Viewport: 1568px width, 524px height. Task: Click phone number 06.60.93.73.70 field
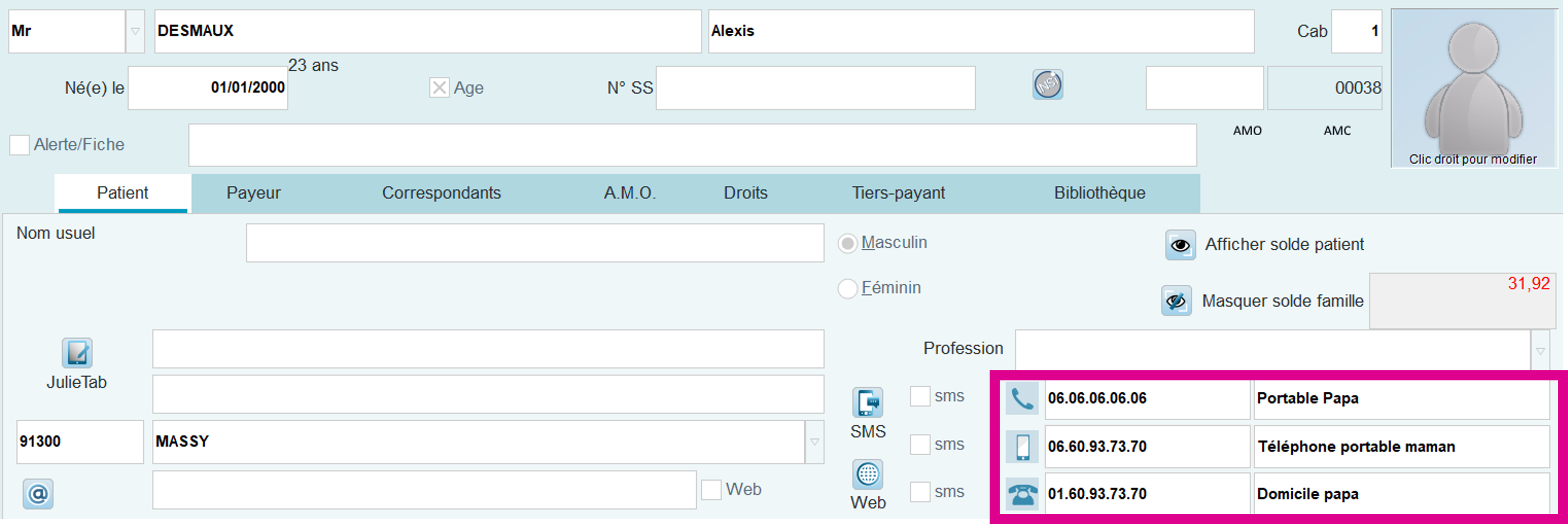pyautogui.click(x=1147, y=447)
